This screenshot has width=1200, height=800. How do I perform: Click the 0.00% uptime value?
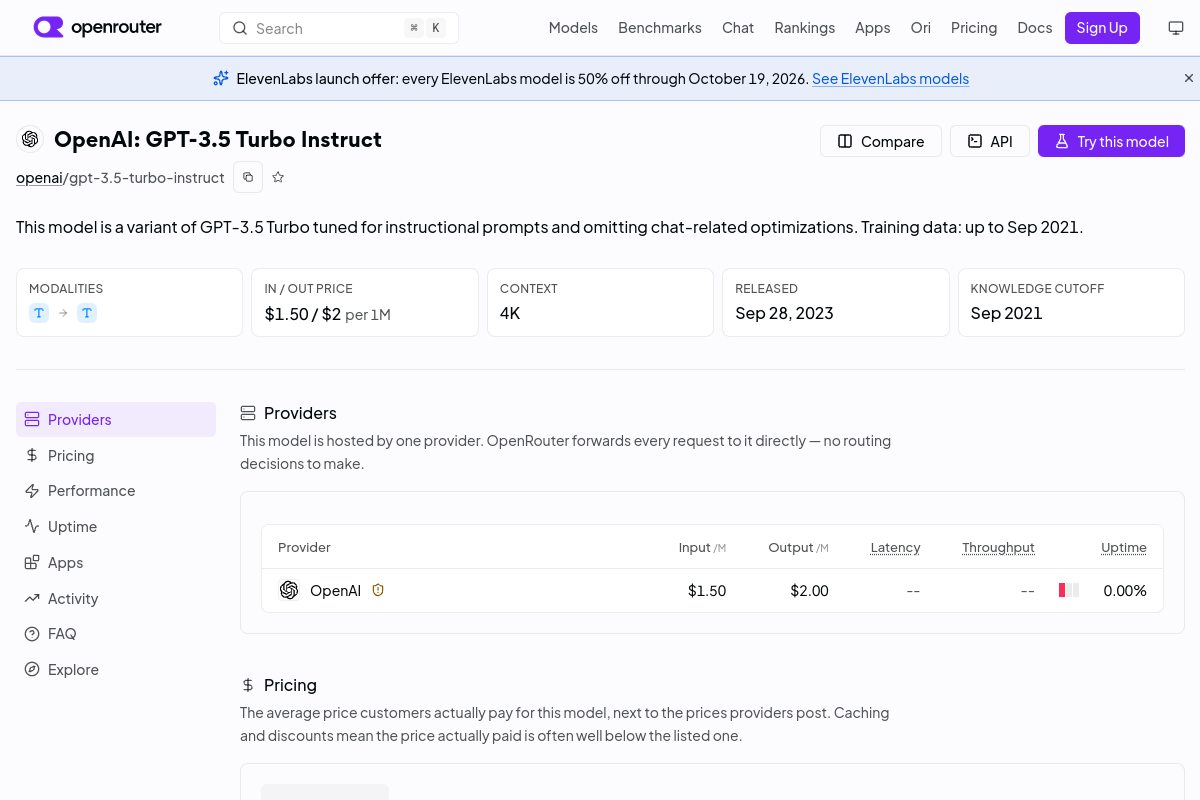[x=1125, y=591]
